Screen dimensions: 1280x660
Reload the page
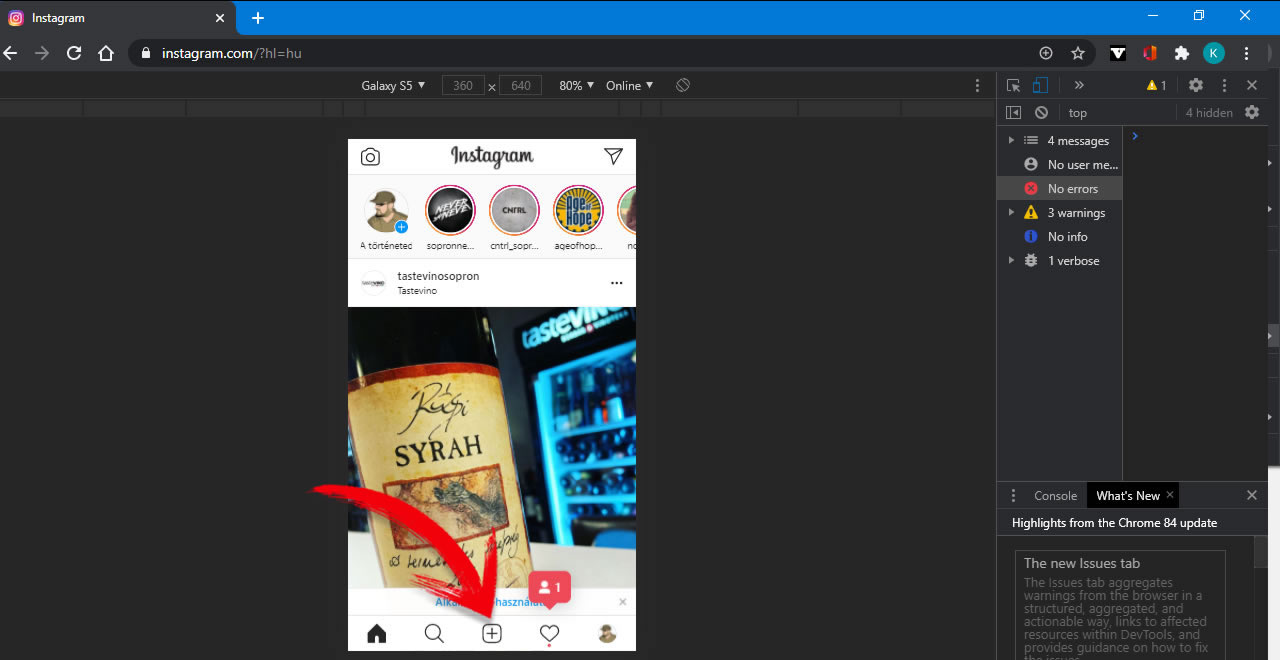[x=74, y=53]
